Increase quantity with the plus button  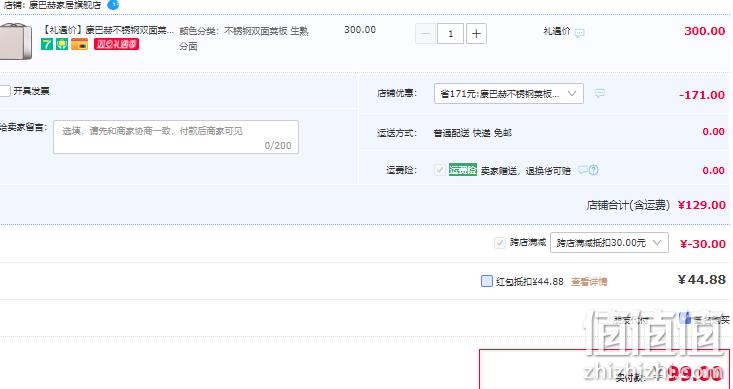tap(476, 34)
